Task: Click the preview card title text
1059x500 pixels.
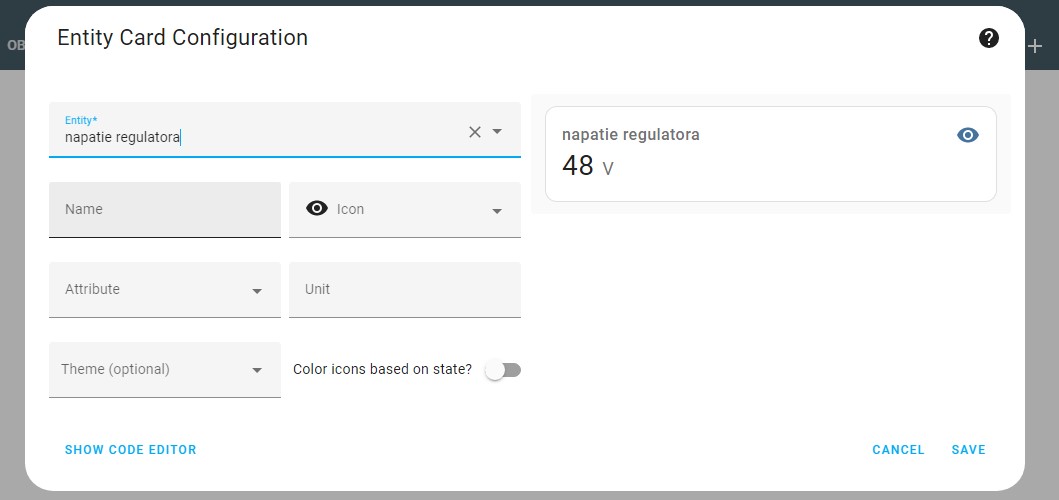Action: coord(631,135)
